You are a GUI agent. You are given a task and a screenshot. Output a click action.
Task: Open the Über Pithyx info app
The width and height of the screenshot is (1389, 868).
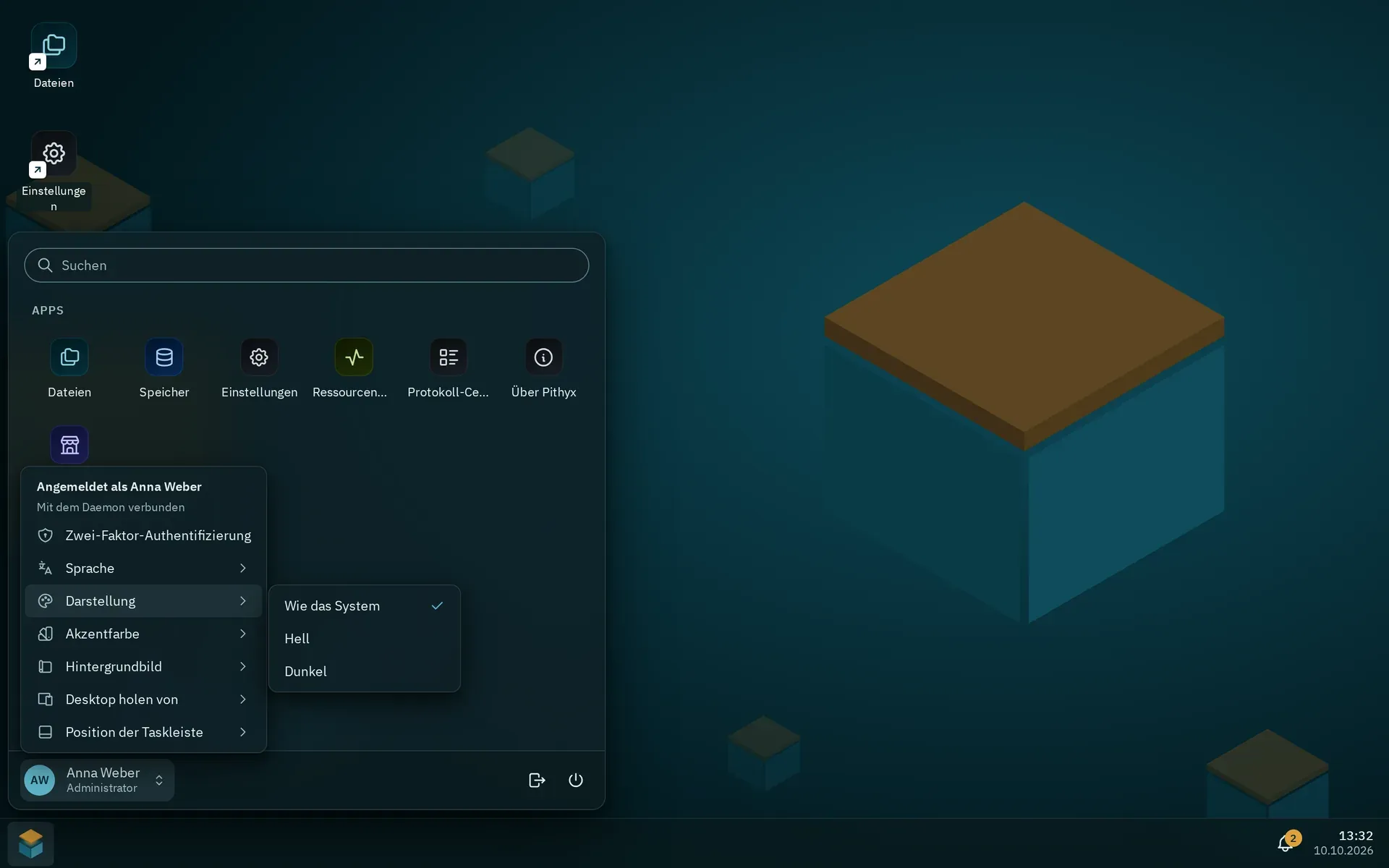(543, 357)
